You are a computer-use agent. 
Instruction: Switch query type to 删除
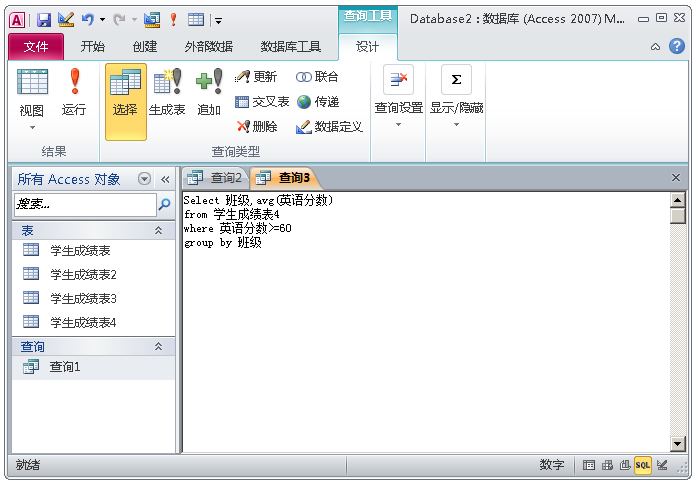click(x=257, y=127)
